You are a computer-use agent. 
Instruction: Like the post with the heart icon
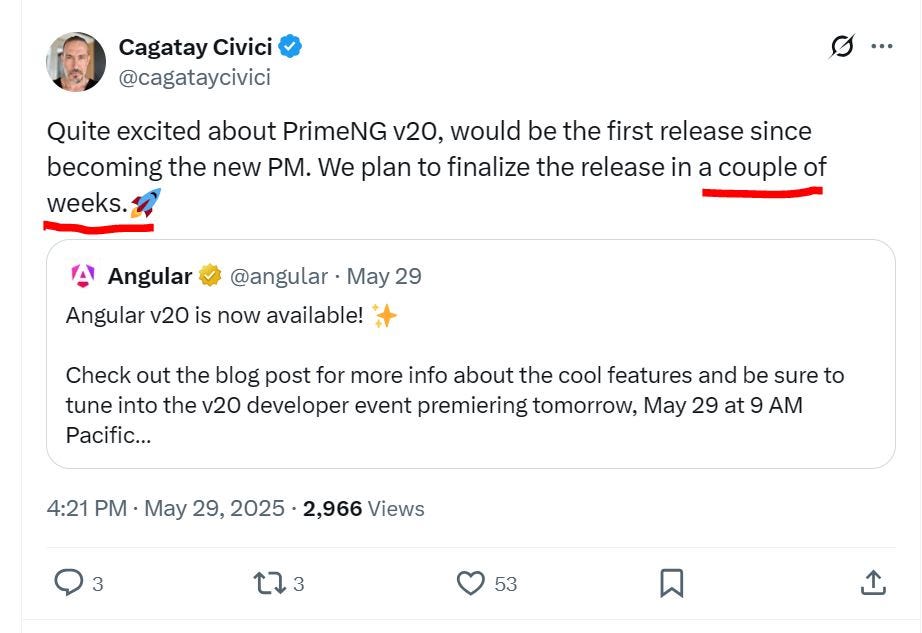tap(470, 583)
